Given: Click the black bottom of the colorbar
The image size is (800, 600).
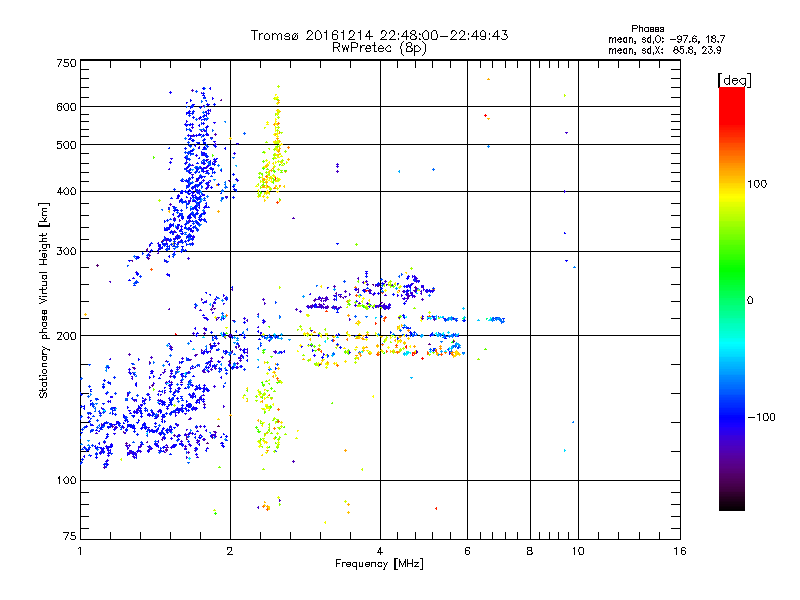Looking at the screenshot, I should click(x=732, y=503).
